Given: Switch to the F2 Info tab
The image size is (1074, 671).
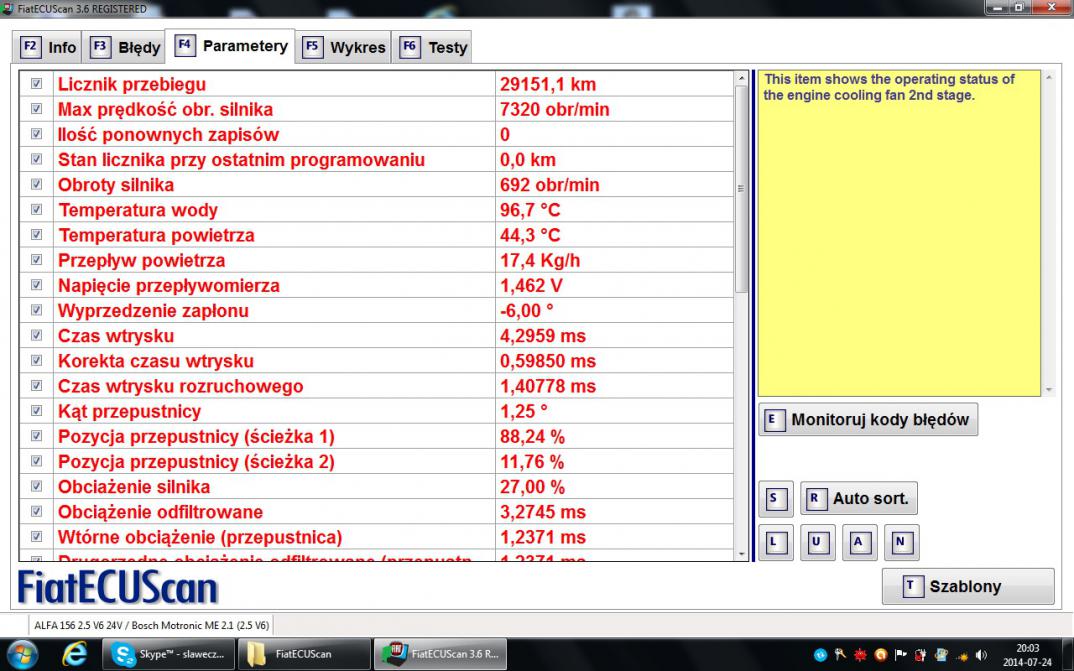Looking at the screenshot, I should click(47, 47).
